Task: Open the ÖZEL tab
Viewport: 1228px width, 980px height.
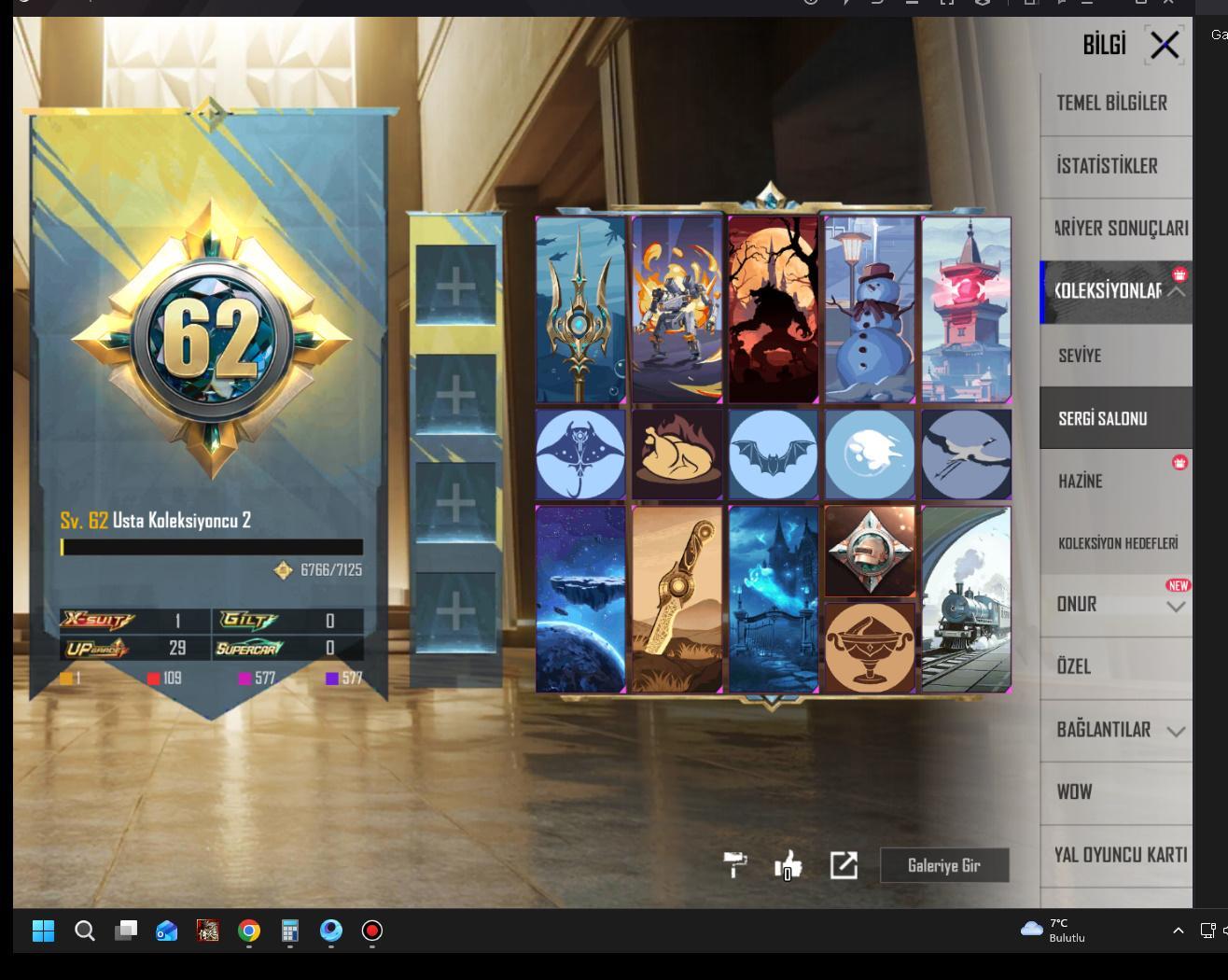Action: tap(1116, 666)
